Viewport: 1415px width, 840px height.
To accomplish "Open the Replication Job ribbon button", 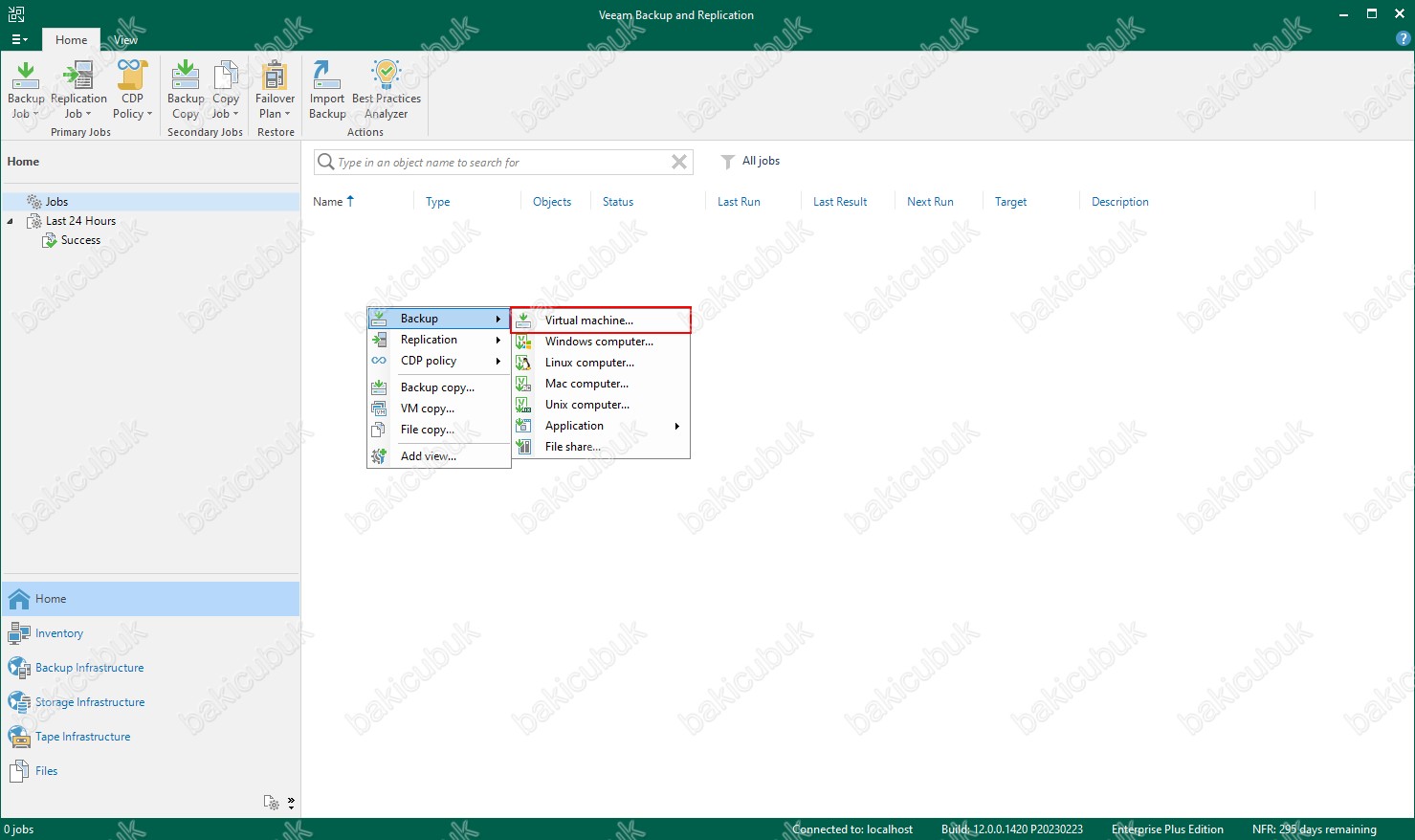I will (78, 90).
